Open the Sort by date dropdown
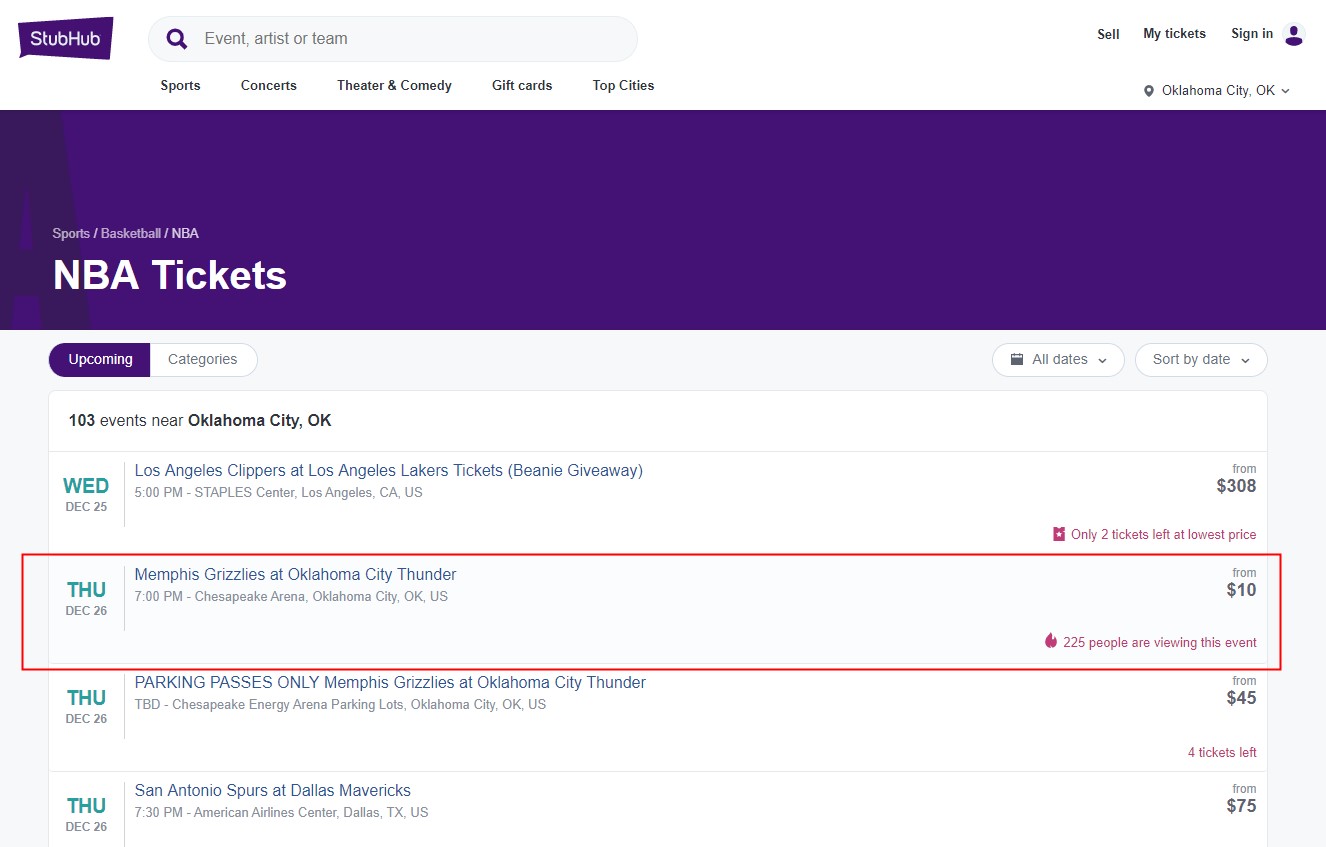 coord(1201,360)
